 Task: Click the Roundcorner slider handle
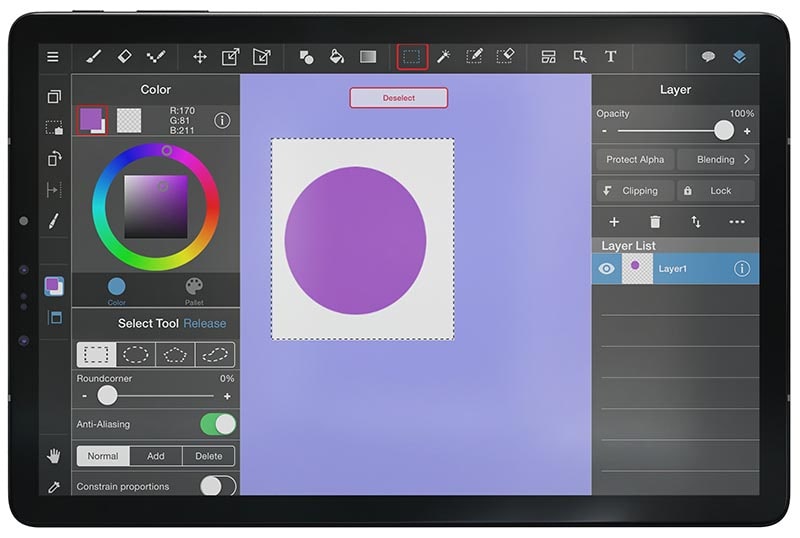click(x=107, y=396)
